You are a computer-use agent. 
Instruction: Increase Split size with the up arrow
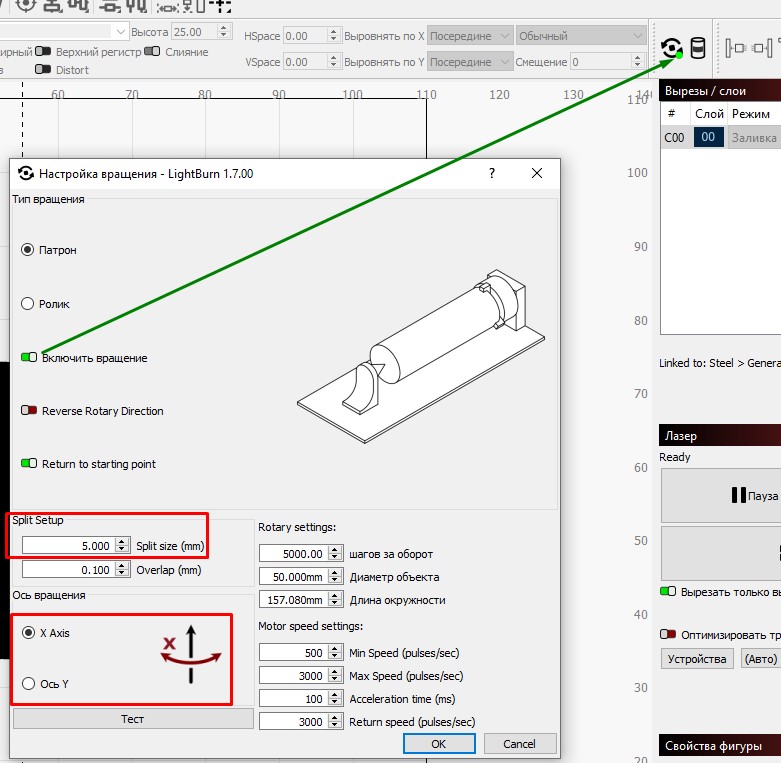click(122, 541)
